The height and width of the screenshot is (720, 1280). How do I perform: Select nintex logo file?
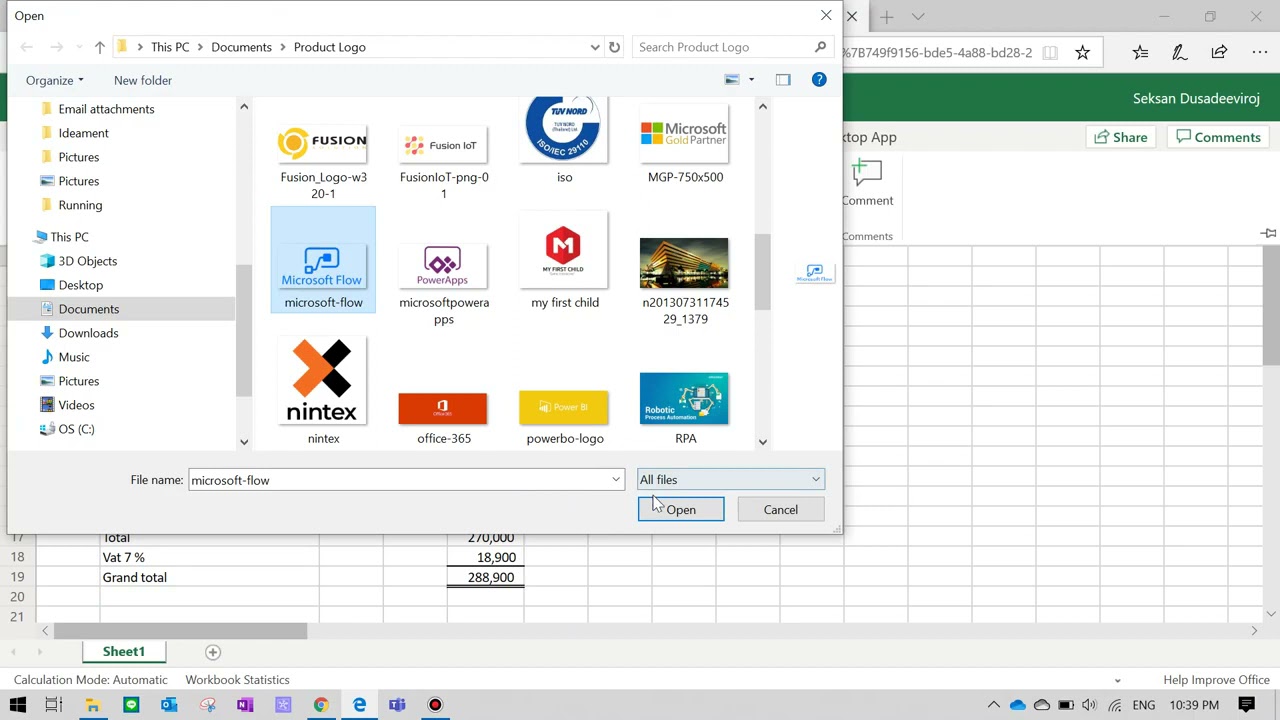[x=323, y=392]
